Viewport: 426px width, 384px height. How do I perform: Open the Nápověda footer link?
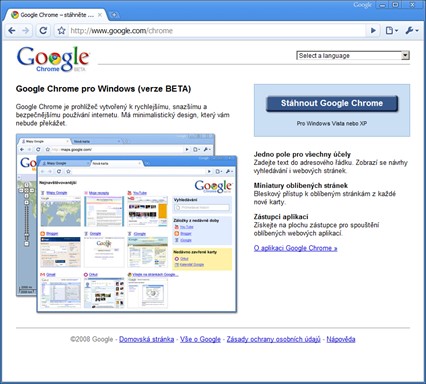tap(341, 339)
